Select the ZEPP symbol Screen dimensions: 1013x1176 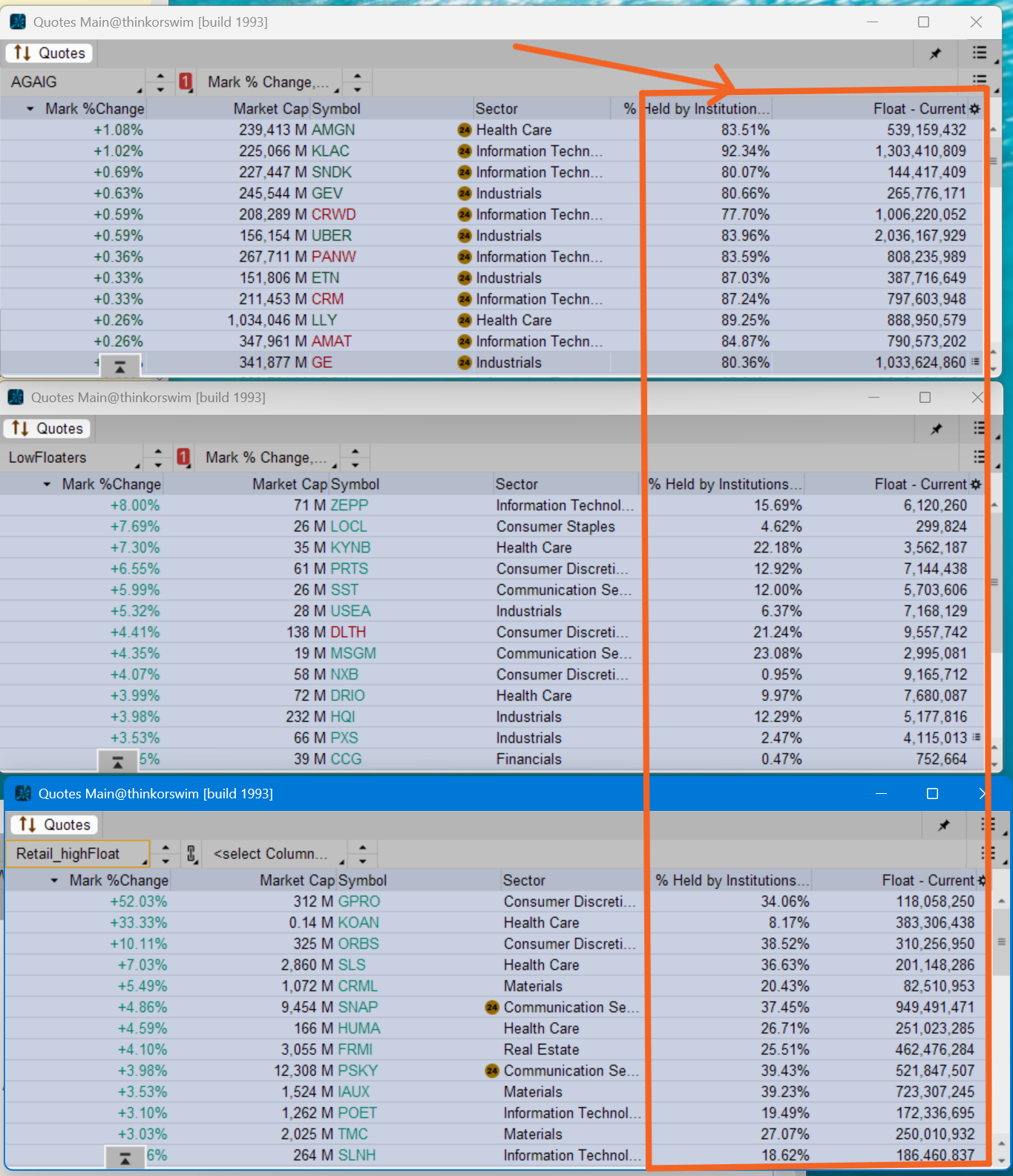pyautogui.click(x=350, y=506)
